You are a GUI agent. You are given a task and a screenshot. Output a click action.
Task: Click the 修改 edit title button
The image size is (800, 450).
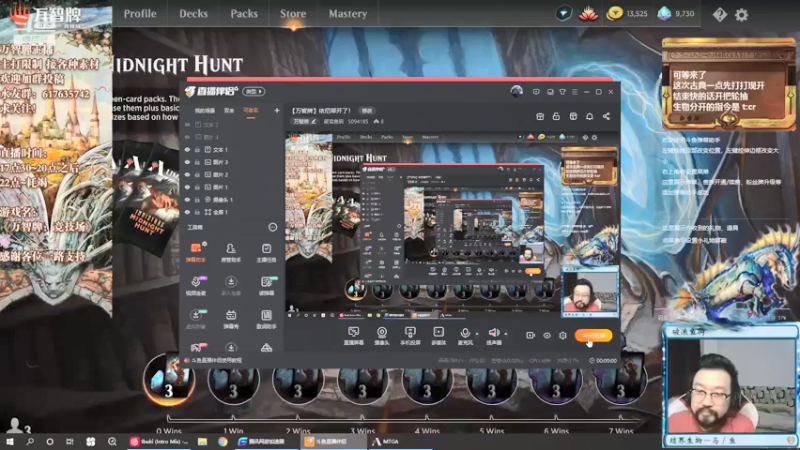(367, 111)
